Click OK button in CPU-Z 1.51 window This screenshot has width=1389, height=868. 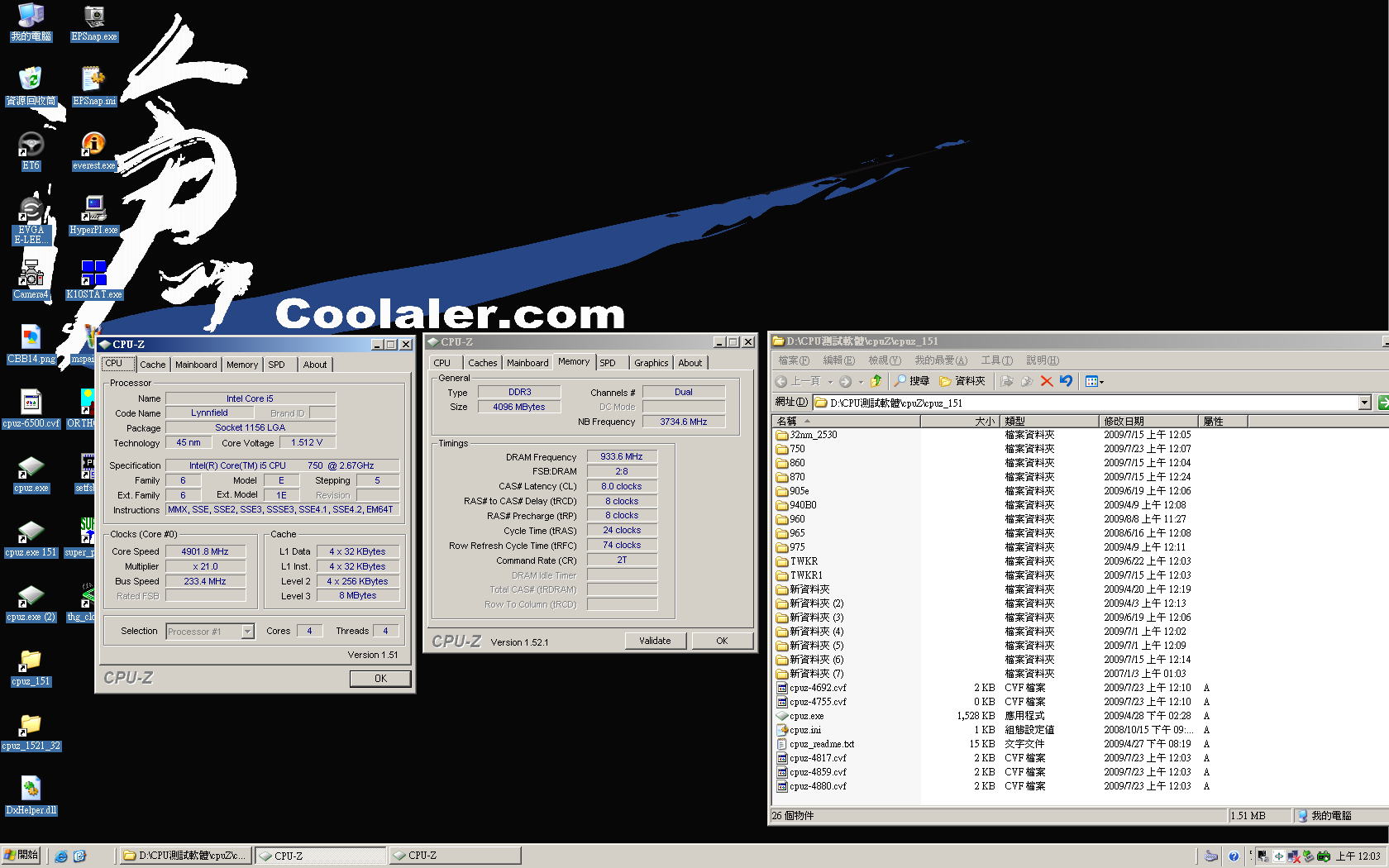380,679
